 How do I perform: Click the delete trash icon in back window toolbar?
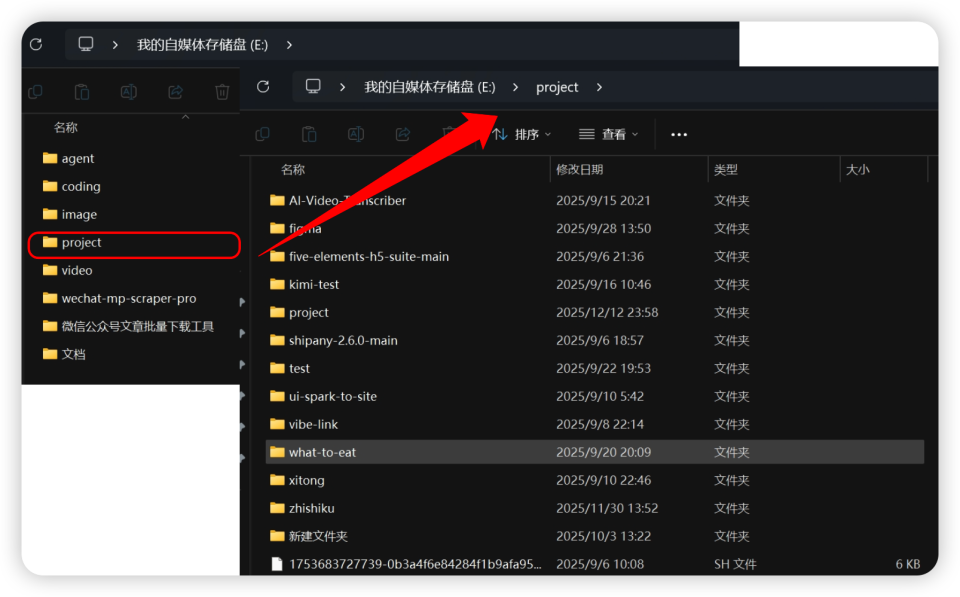click(222, 92)
